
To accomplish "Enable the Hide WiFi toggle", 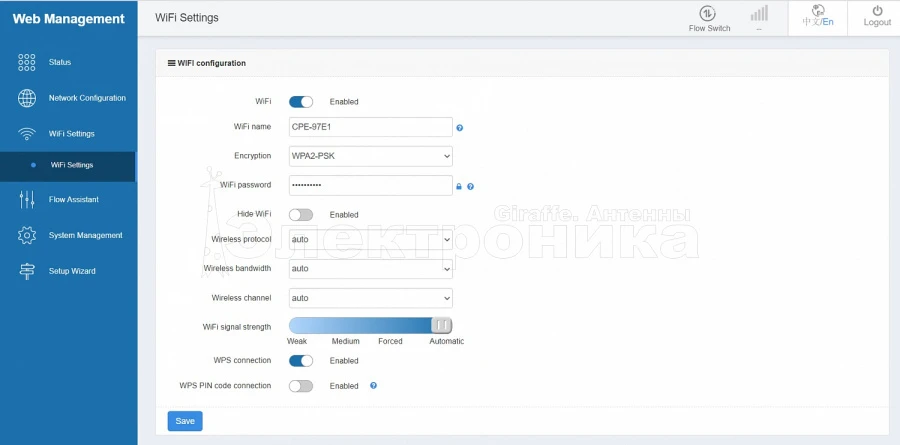I will point(301,214).
